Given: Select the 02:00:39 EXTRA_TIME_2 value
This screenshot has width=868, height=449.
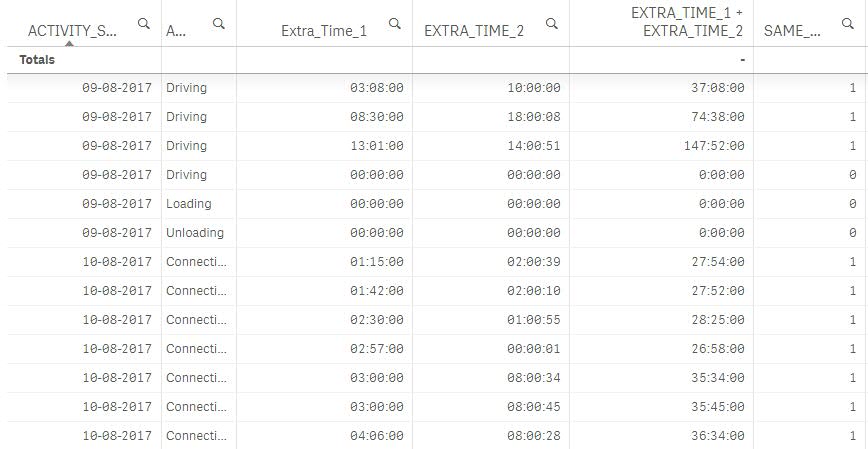Looking at the screenshot, I should pos(534,261).
